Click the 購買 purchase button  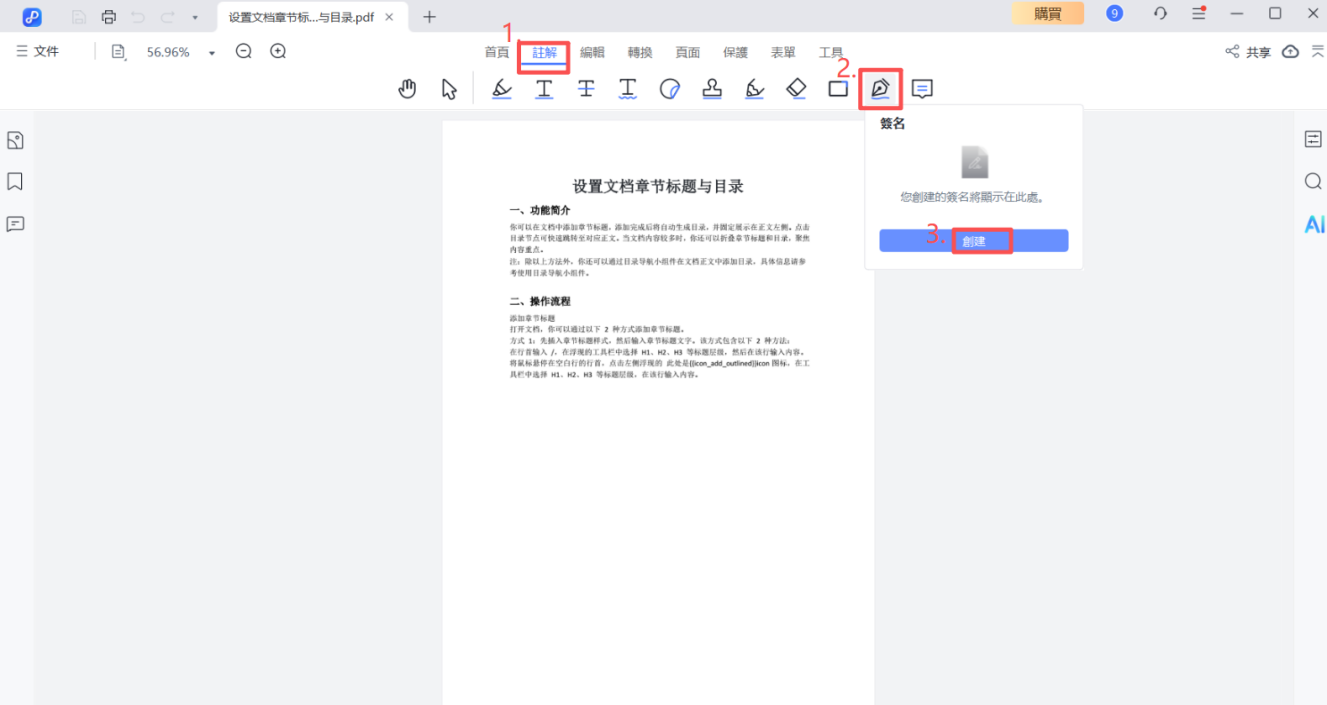(1048, 15)
